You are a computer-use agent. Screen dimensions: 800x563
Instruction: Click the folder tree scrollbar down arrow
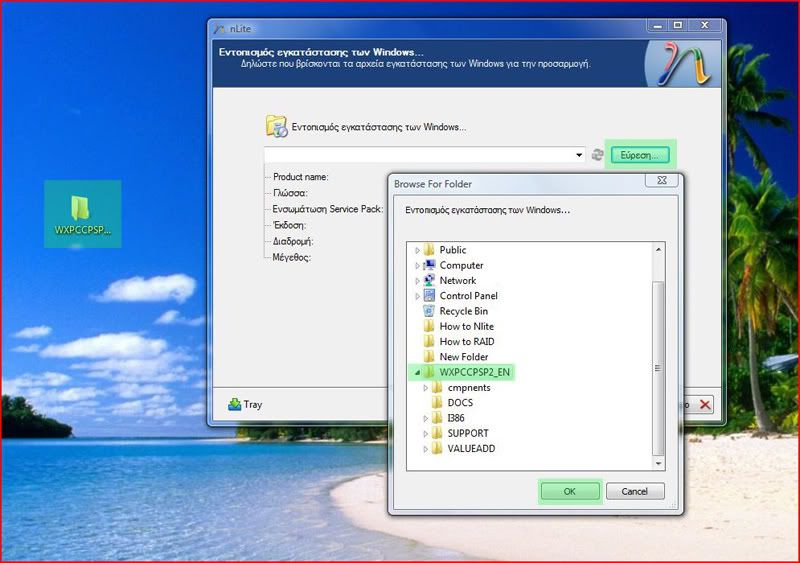pos(658,463)
